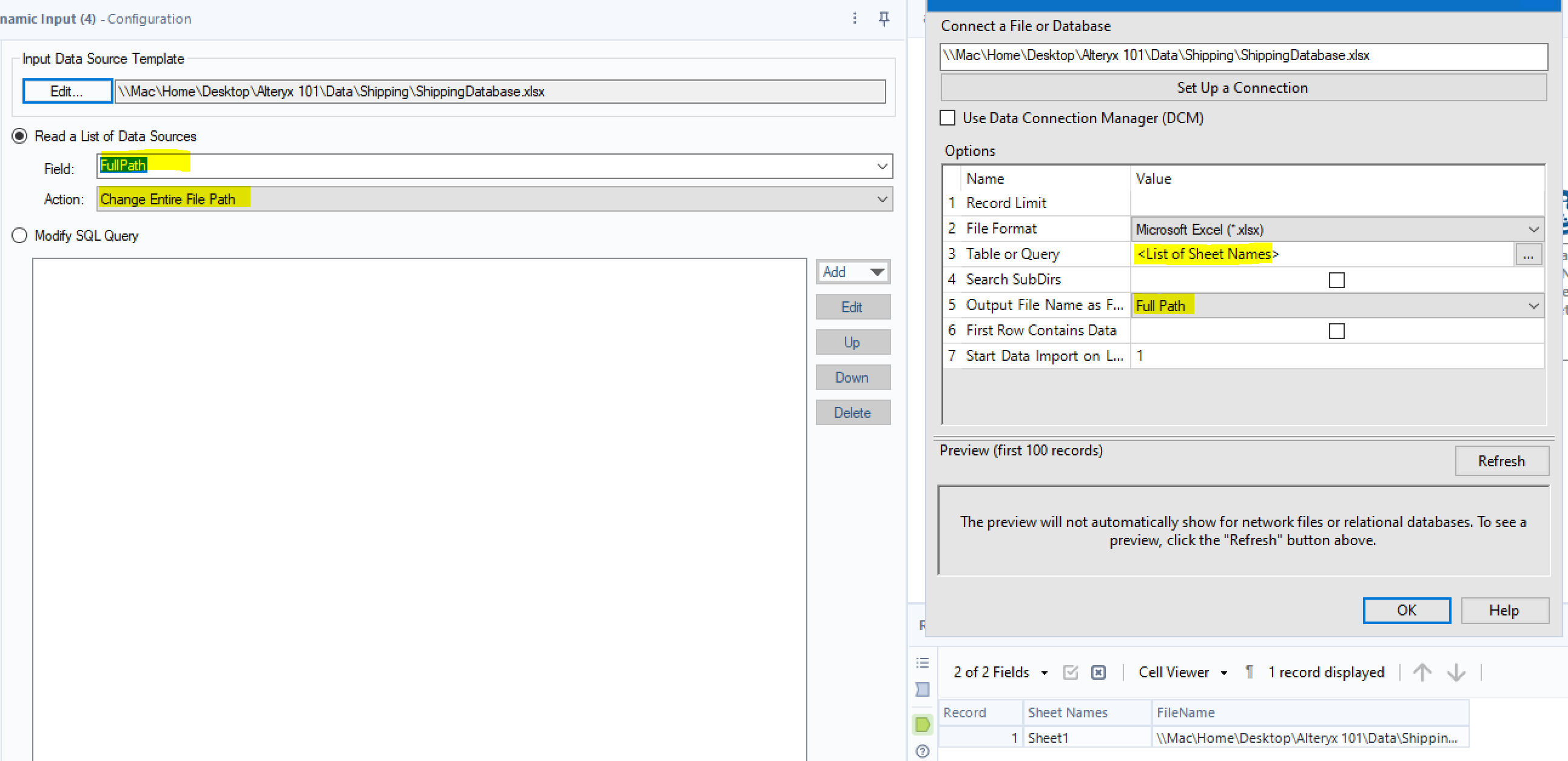Click the up-arrow record navigation icon
This screenshot has height=761, width=1568.
1422,672
